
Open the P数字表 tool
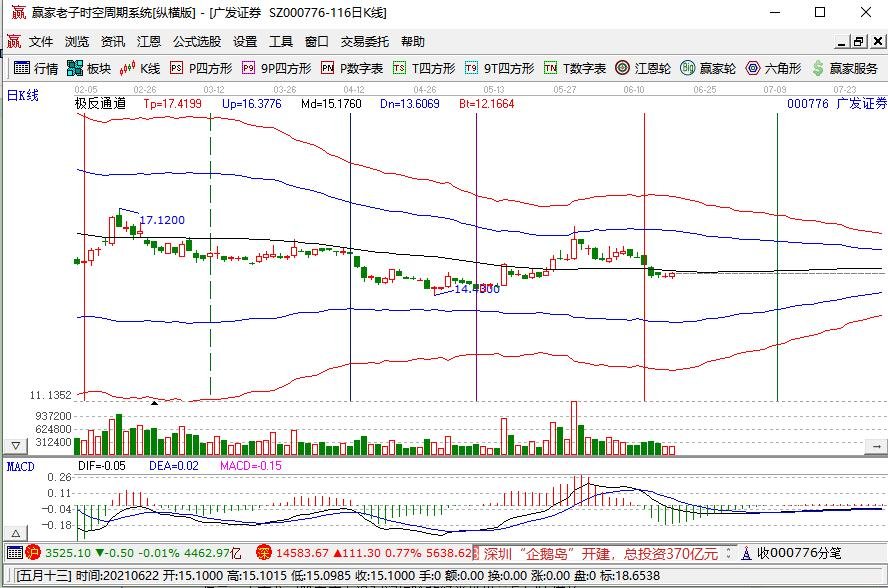[x=352, y=69]
